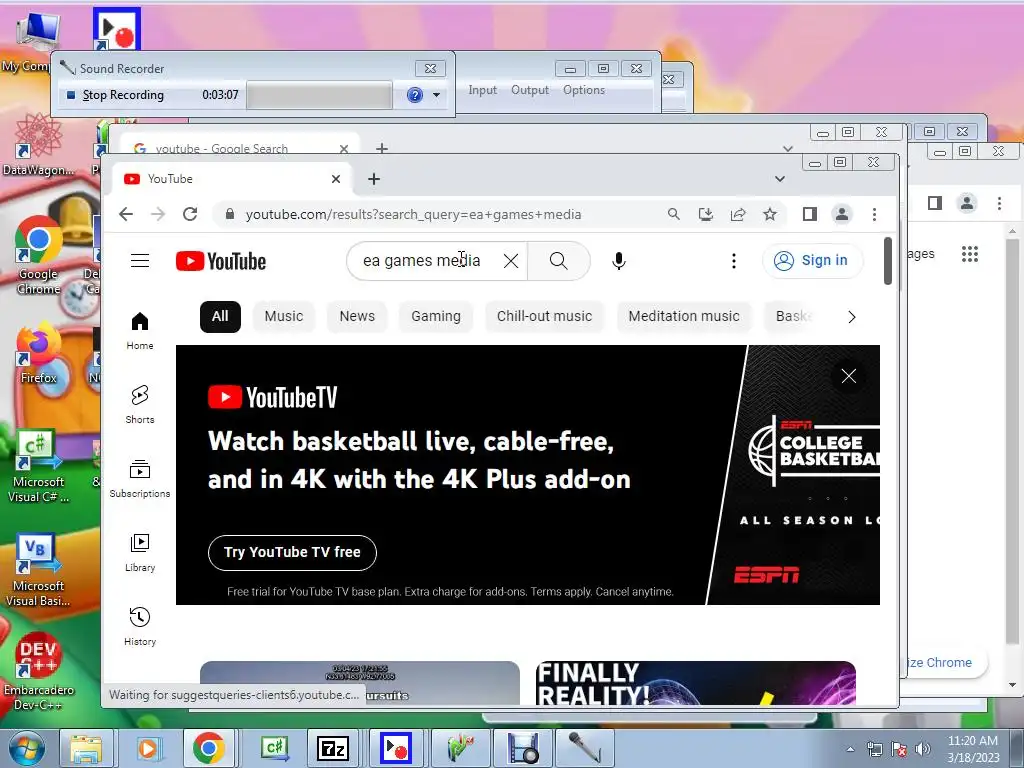
Task: Open the Windows Start button
Action: 26,748
